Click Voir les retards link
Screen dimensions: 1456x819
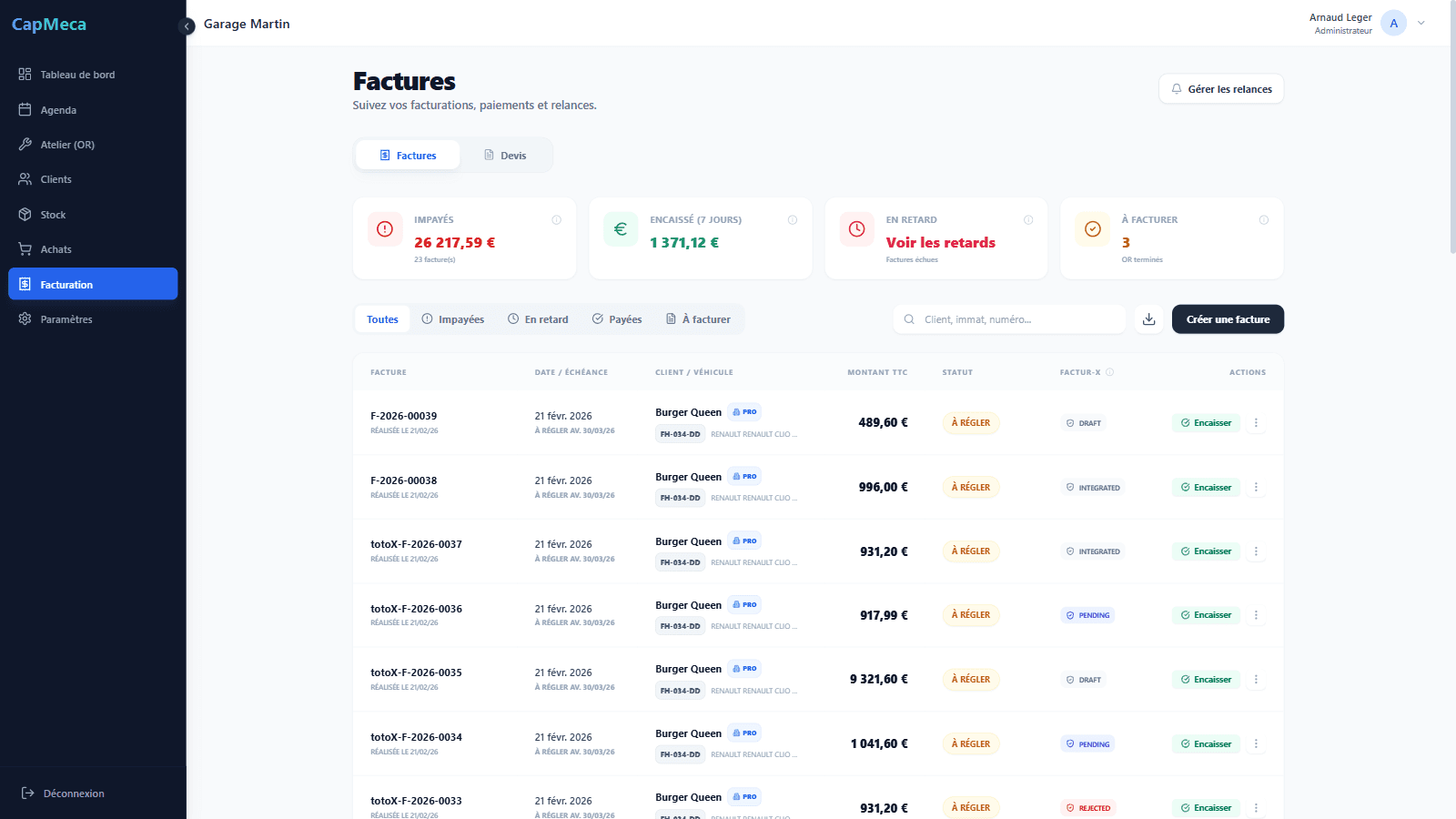coord(940,243)
